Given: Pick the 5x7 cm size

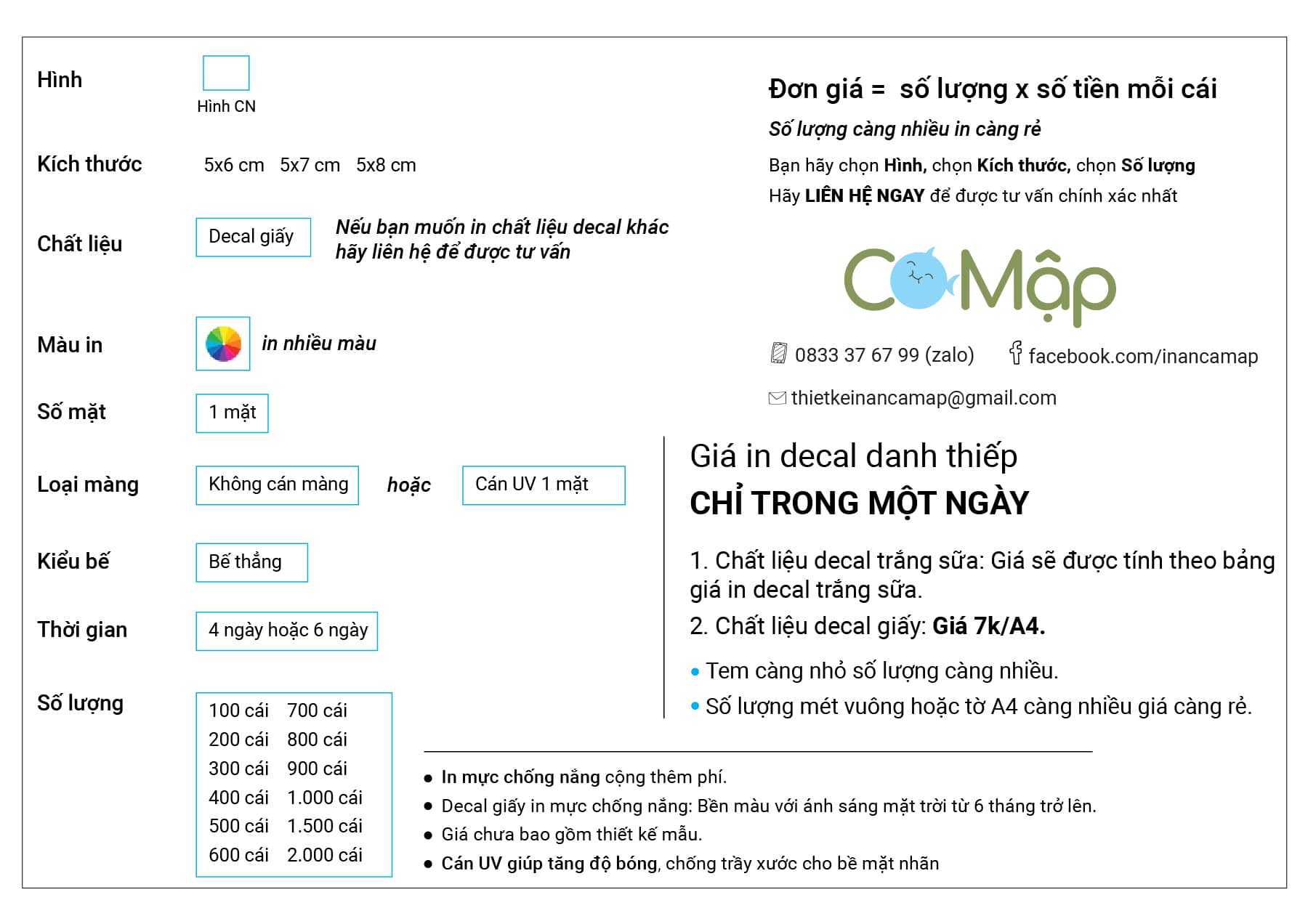Looking at the screenshot, I should click(x=310, y=165).
